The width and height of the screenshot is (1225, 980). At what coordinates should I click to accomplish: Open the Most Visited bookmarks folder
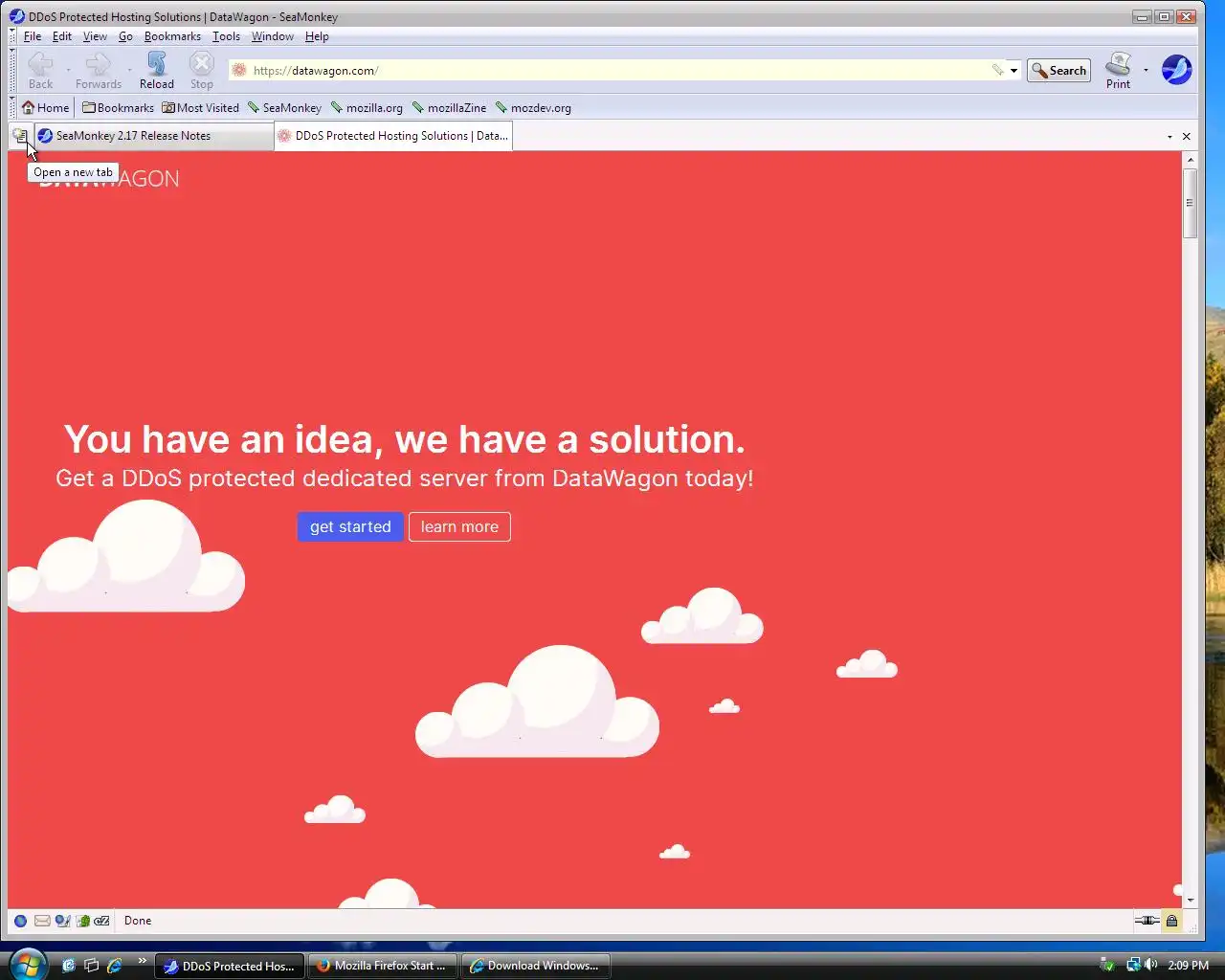tap(200, 108)
